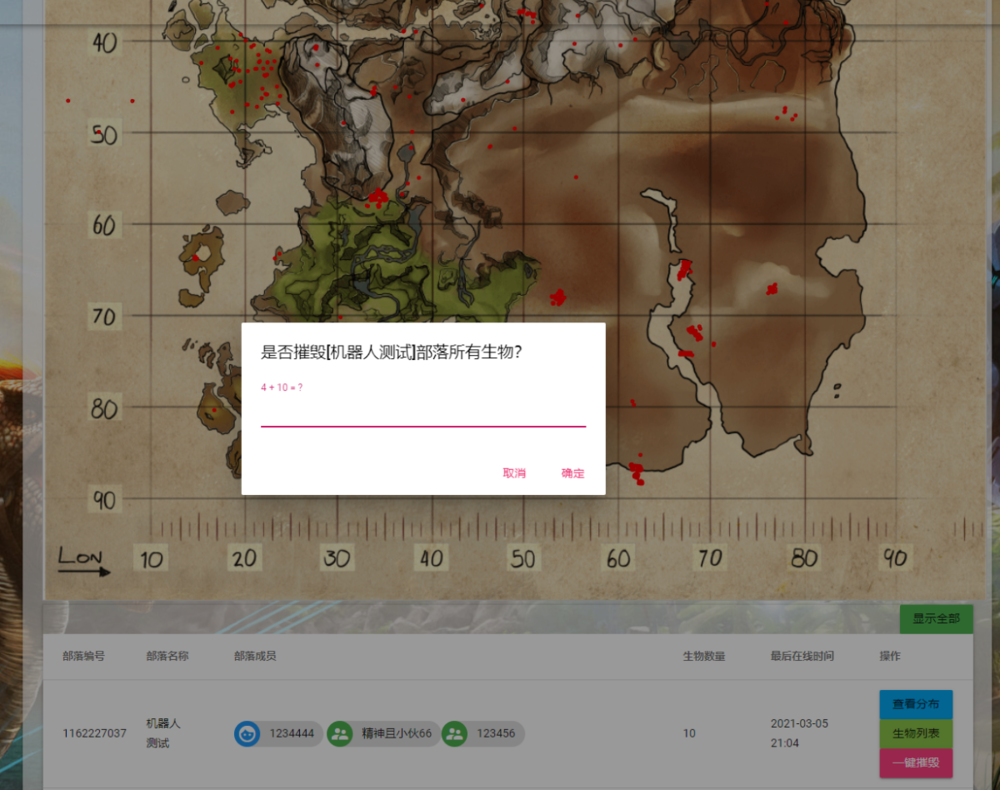Click the green group icon beside 123456
The image size is (1000, 790).
455,734
